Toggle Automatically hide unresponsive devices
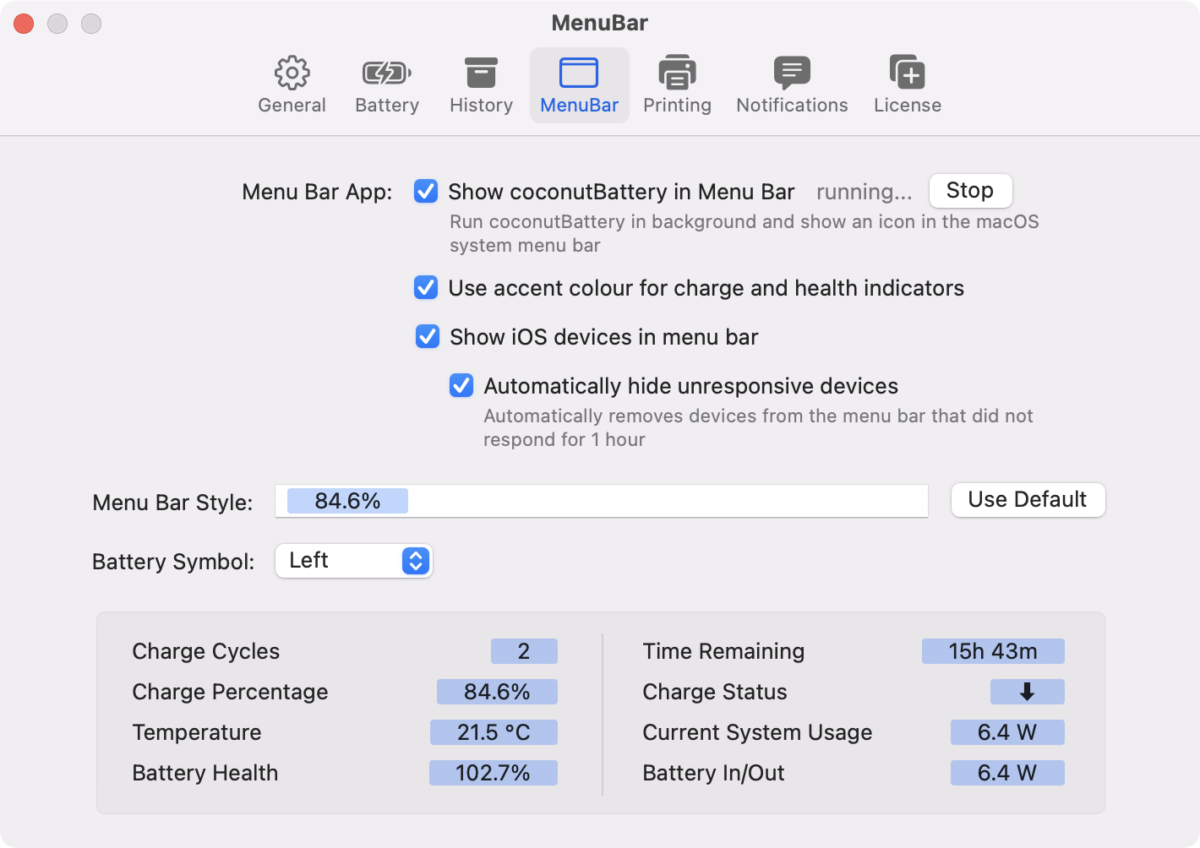The width and height of the screenshot is (1200, 848). point(461,385)
